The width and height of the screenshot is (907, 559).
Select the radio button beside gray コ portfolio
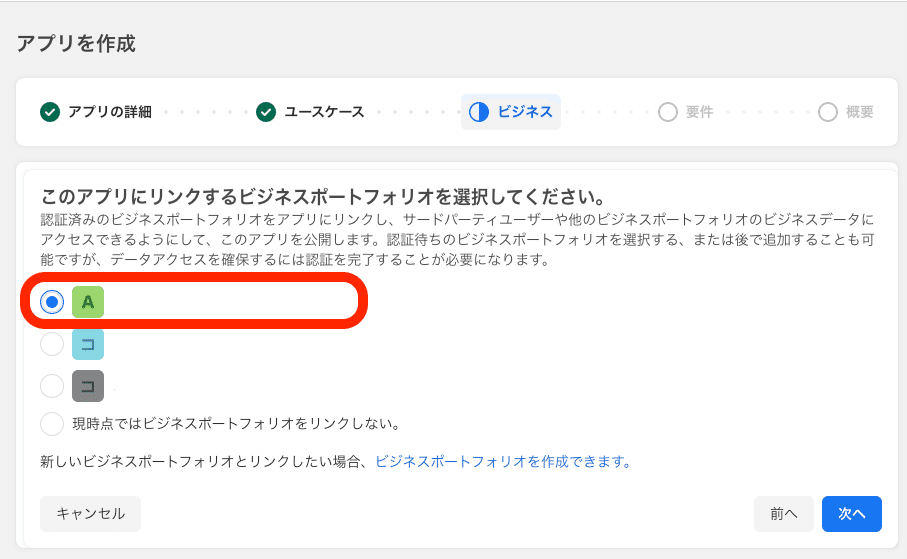tap(52, 386)
